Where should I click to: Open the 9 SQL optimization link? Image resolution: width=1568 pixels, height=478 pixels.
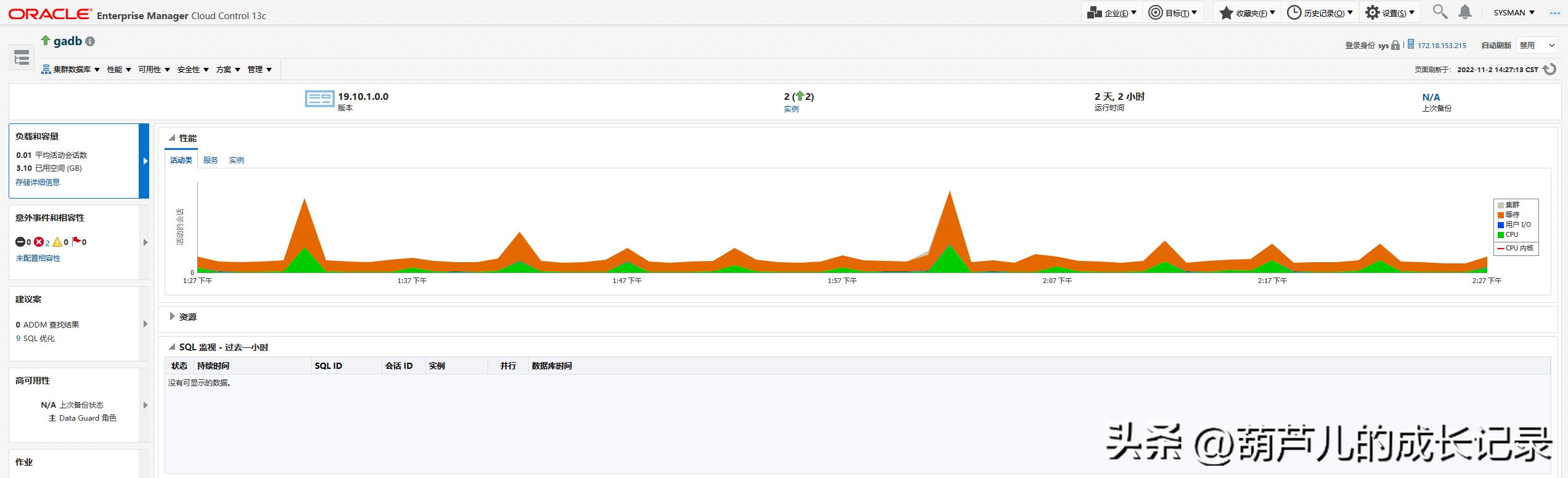35,339
